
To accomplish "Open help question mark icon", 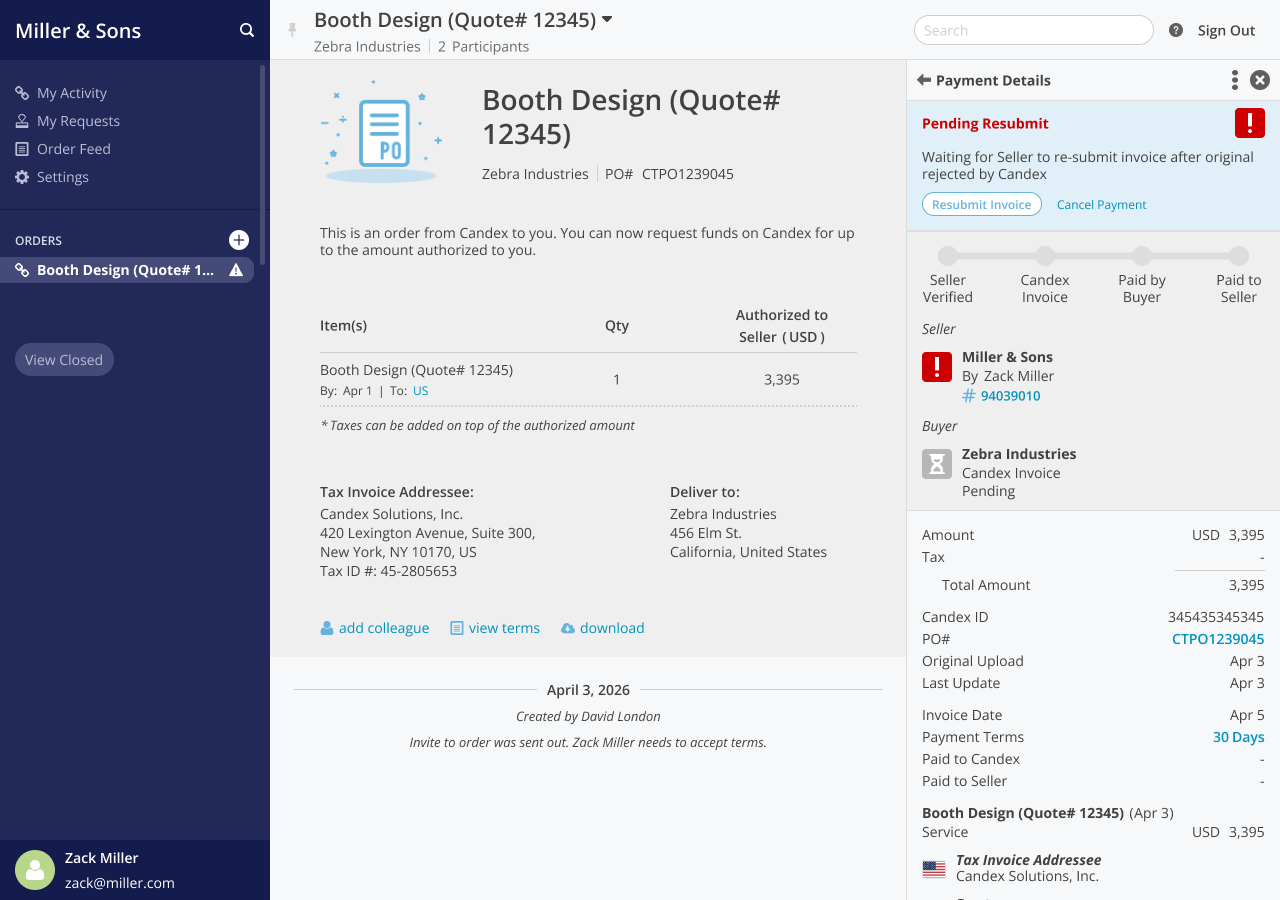I will coord(1176,30).
